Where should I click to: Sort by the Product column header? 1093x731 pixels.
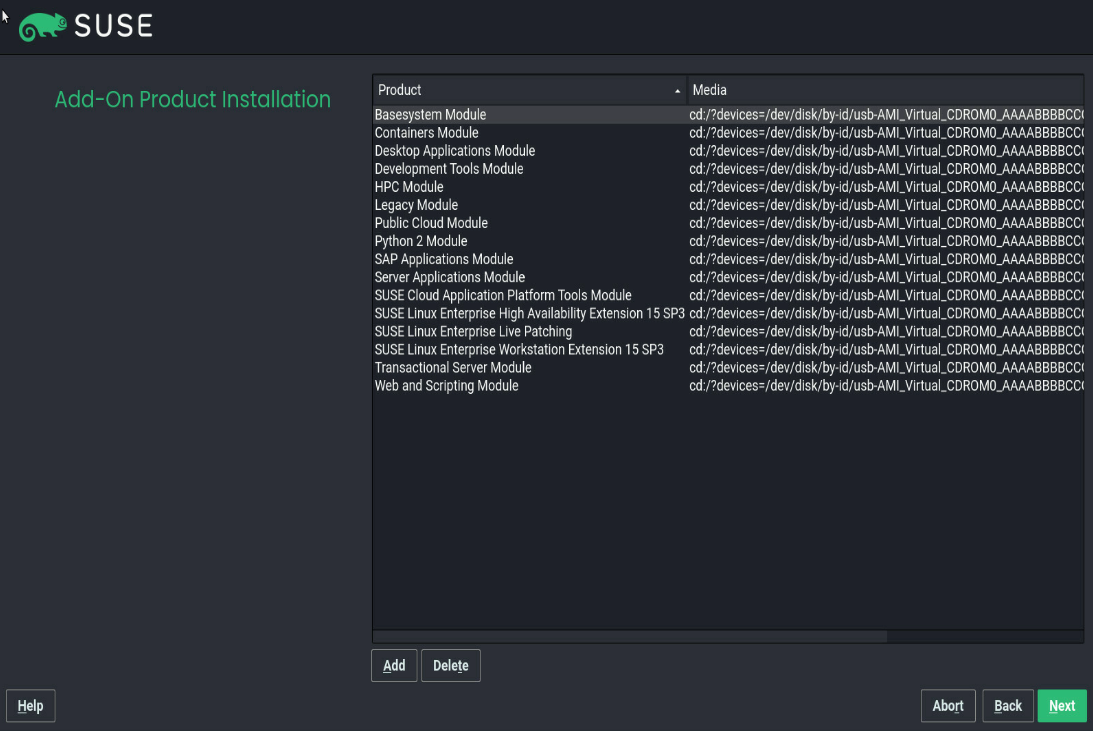(x=530, y=90)
